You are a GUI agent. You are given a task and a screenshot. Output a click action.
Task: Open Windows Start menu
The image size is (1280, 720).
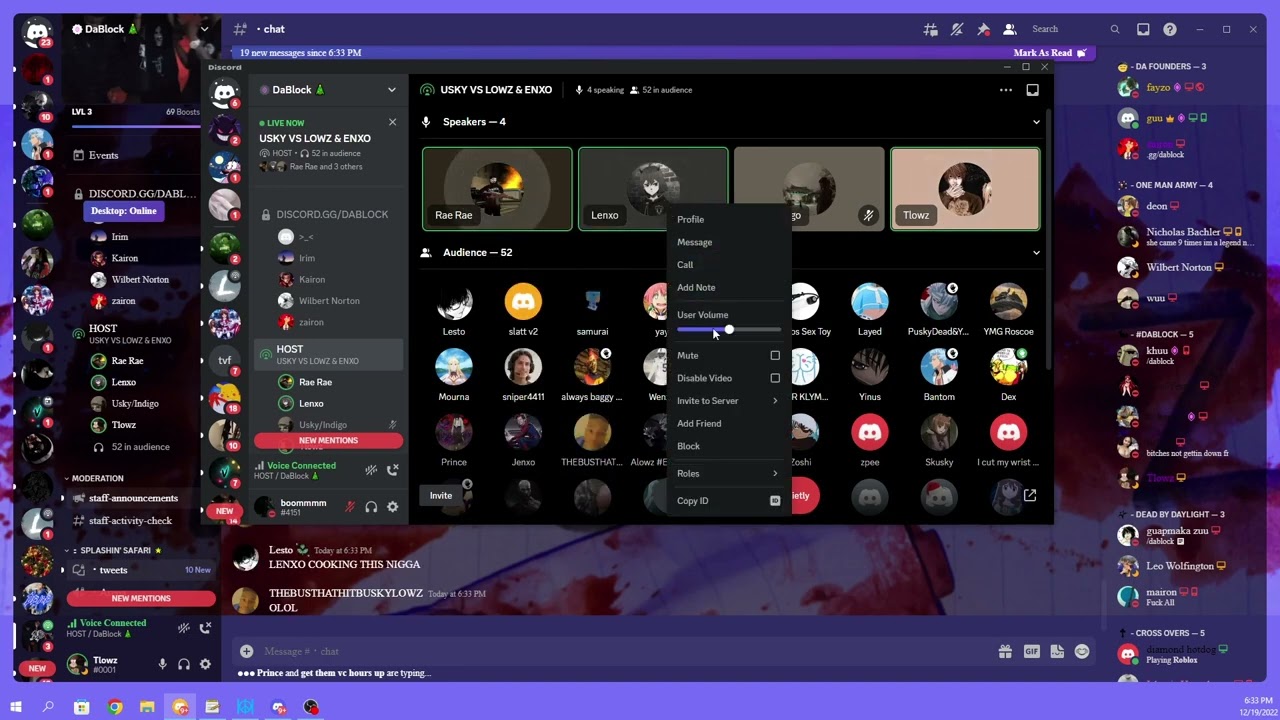point(15,707)
